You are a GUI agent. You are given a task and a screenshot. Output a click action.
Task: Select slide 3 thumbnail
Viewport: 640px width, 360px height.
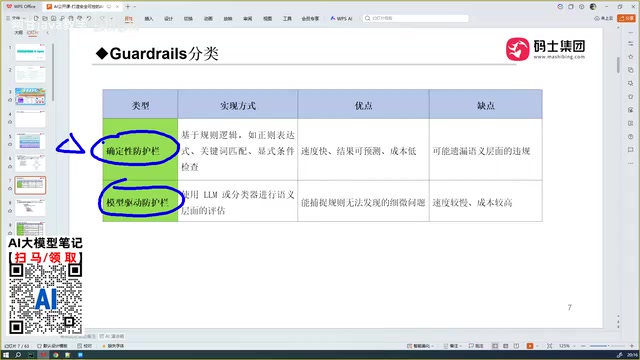[30, 96]
